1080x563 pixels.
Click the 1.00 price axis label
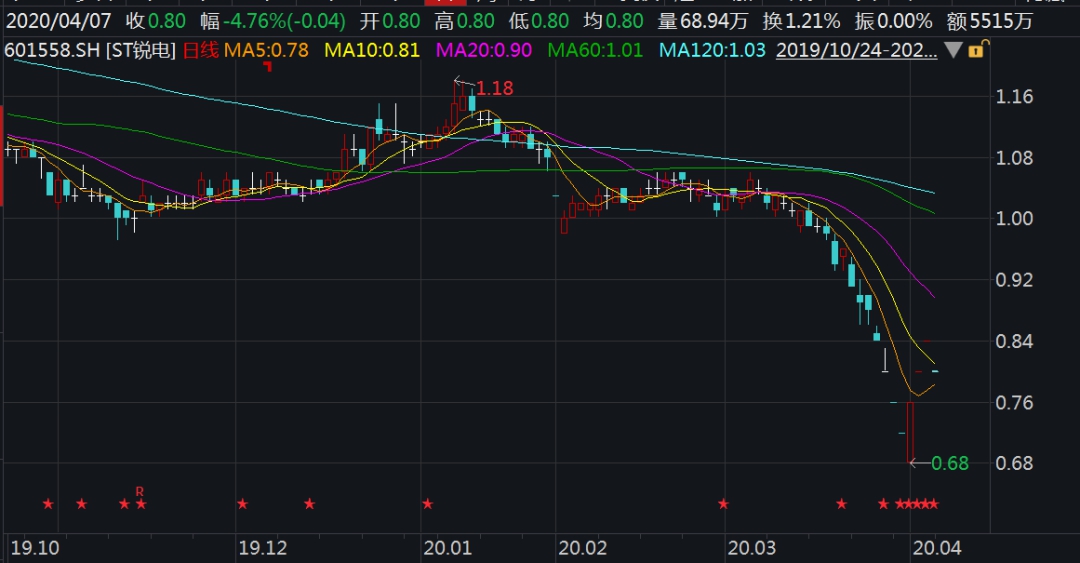[x=1015, y=218]
